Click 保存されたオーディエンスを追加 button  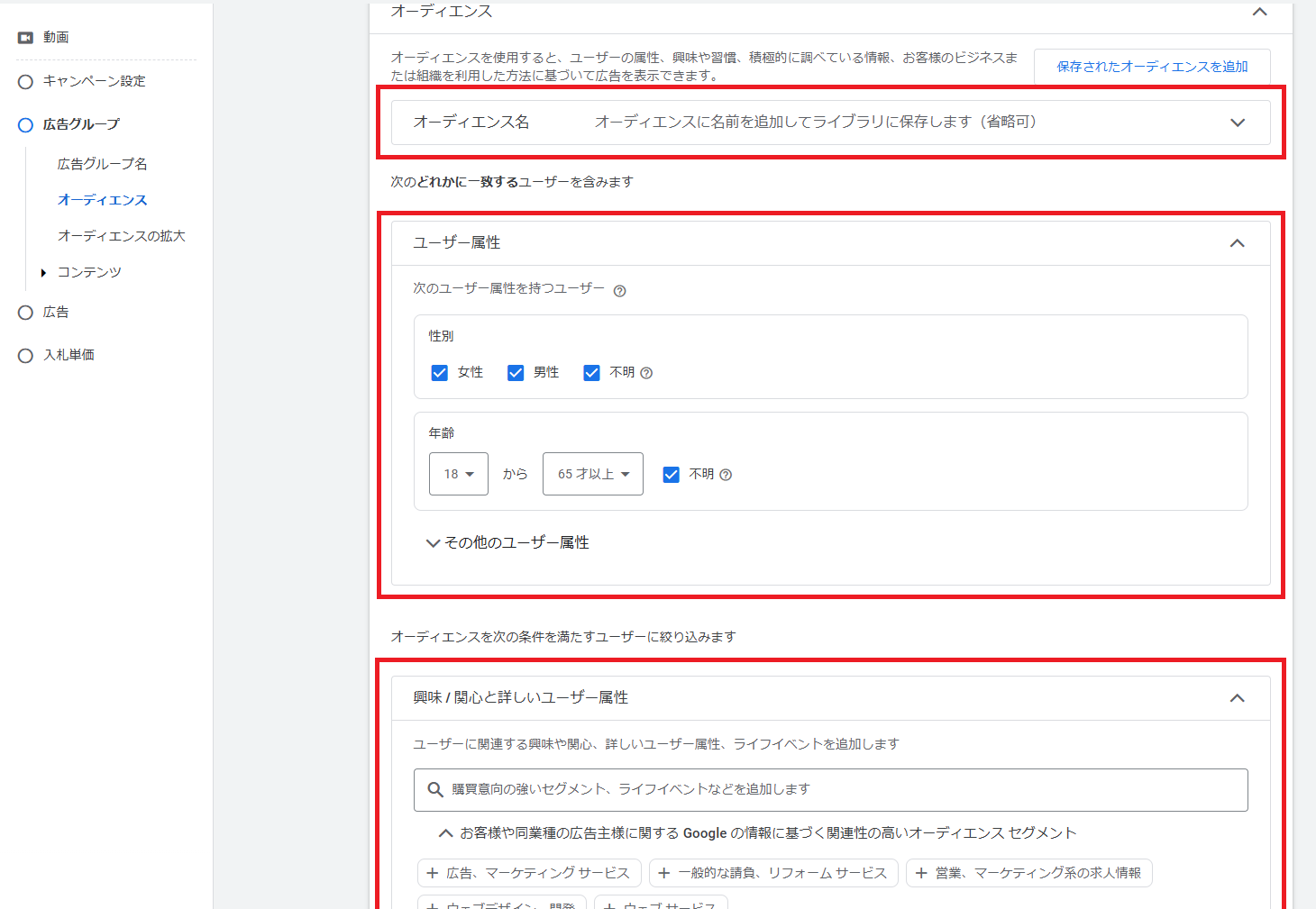point(1152,67)
